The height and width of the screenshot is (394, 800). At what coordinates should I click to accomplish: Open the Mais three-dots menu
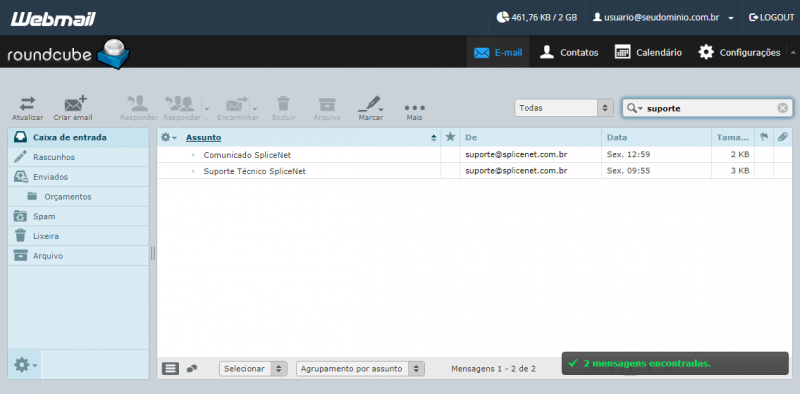414,108
